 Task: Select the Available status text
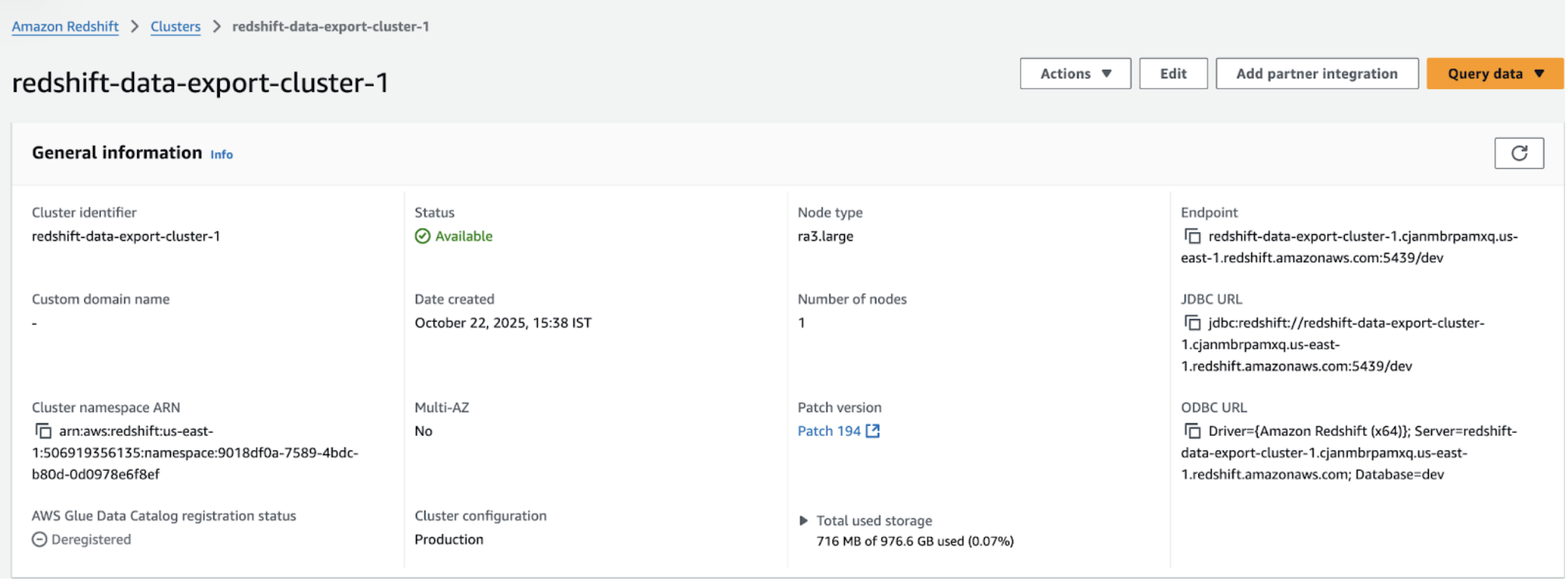coord(463,236)
